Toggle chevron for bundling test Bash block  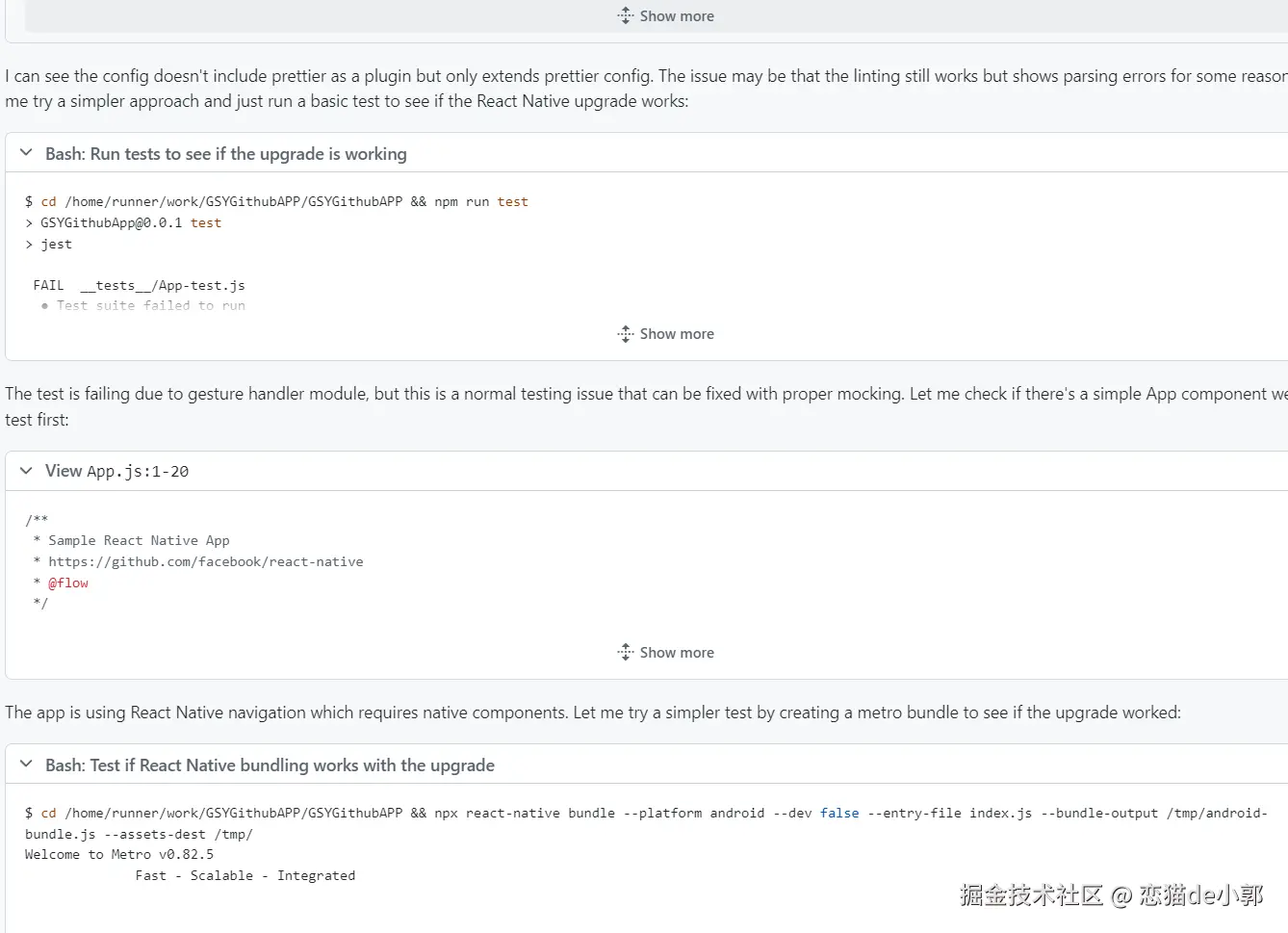tap(26, 765)
